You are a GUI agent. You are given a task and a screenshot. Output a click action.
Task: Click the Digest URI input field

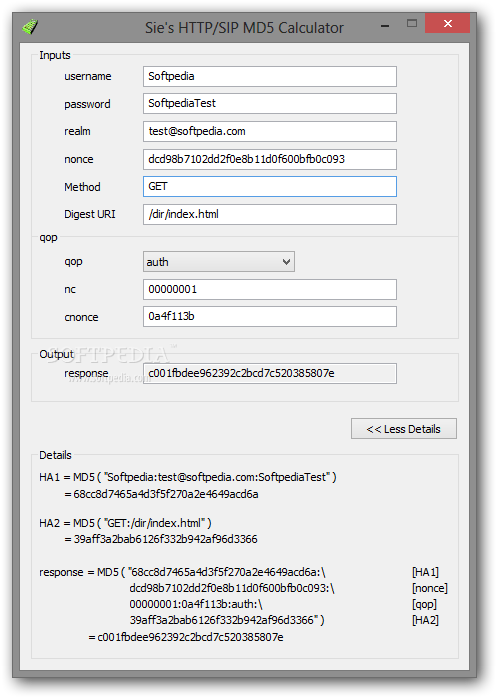(269, 215)
